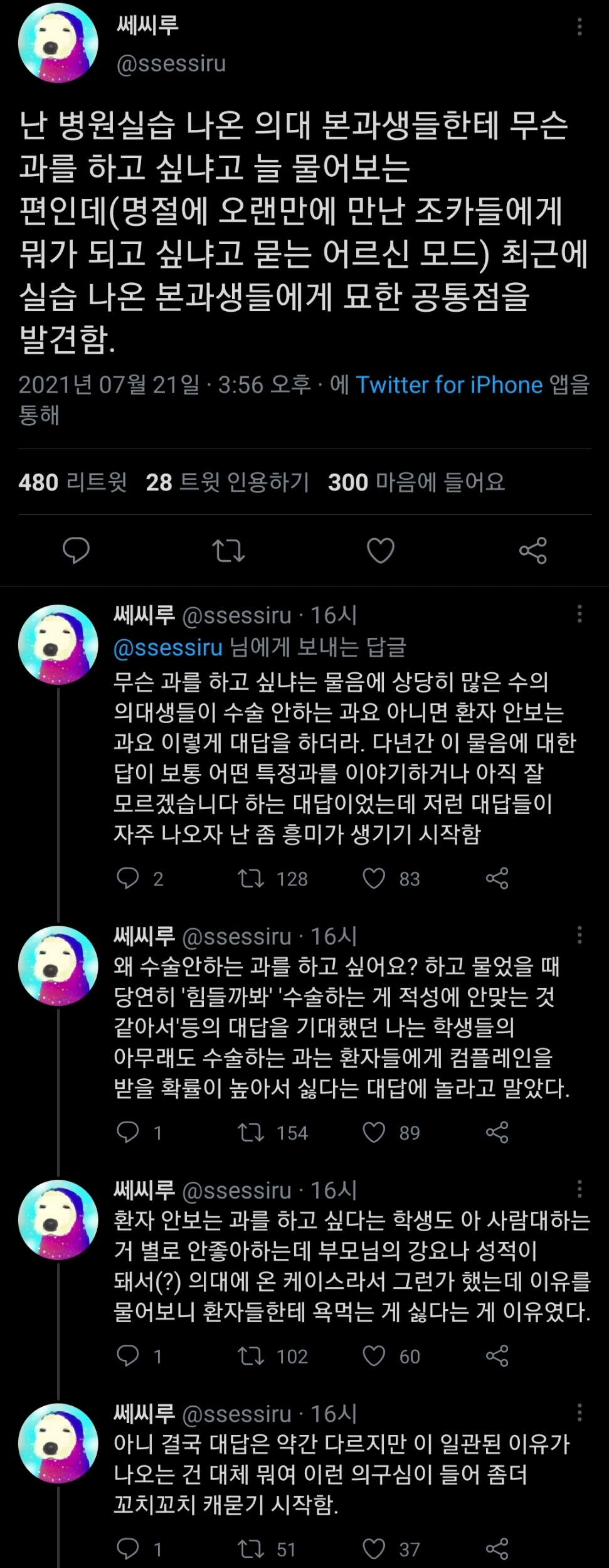609x1568 pixels.
Task: Open the blue @ssessiru mention link
Action: click(168, 647)
